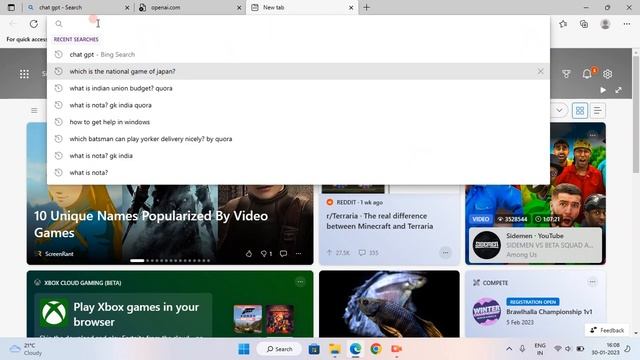This screenshot has width=640, height=360.
Task: Select 'what is indian union budget? quora'
Action: tap(298, 88)
